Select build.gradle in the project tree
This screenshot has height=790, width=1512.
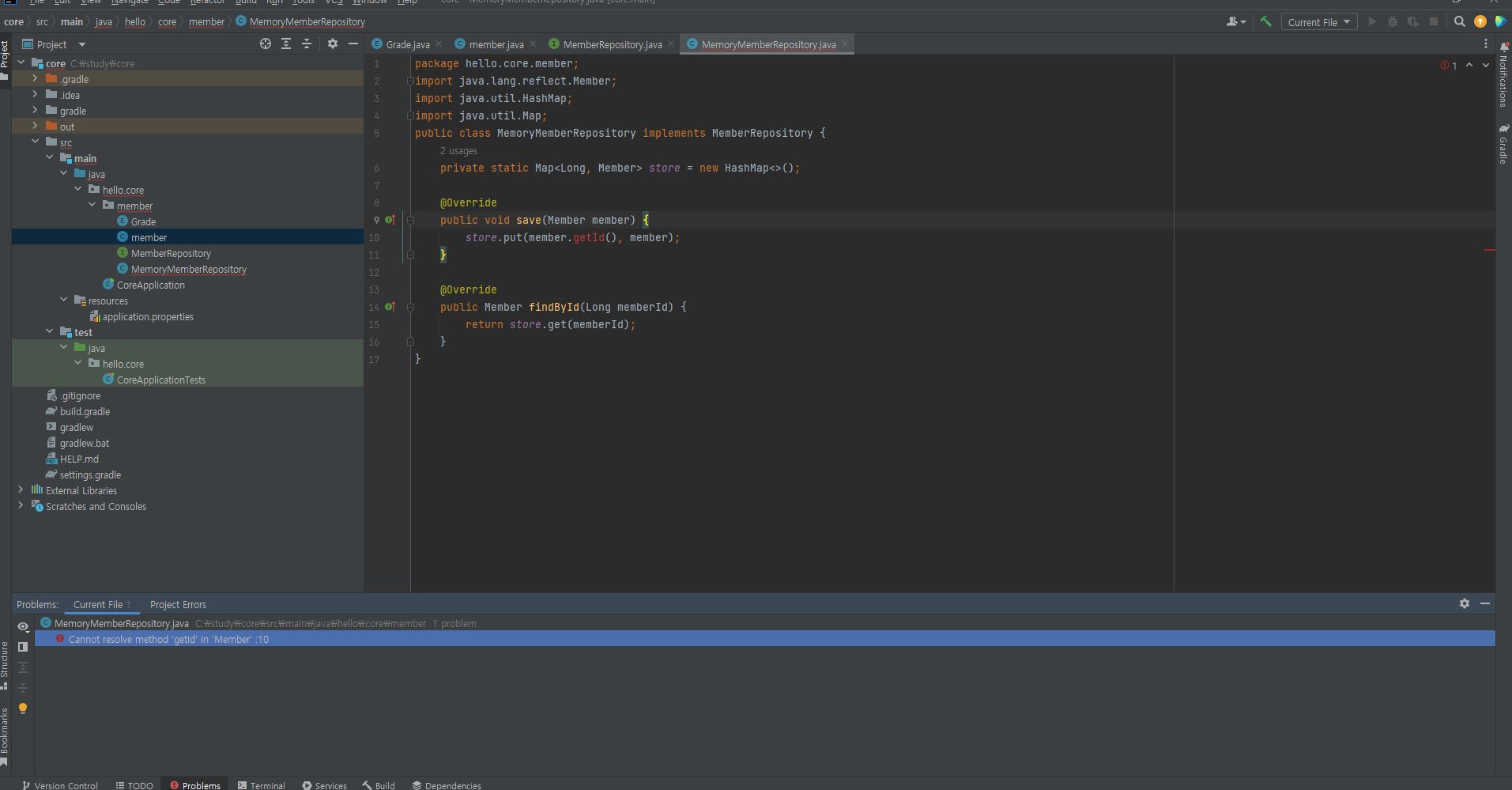[85, 411]
